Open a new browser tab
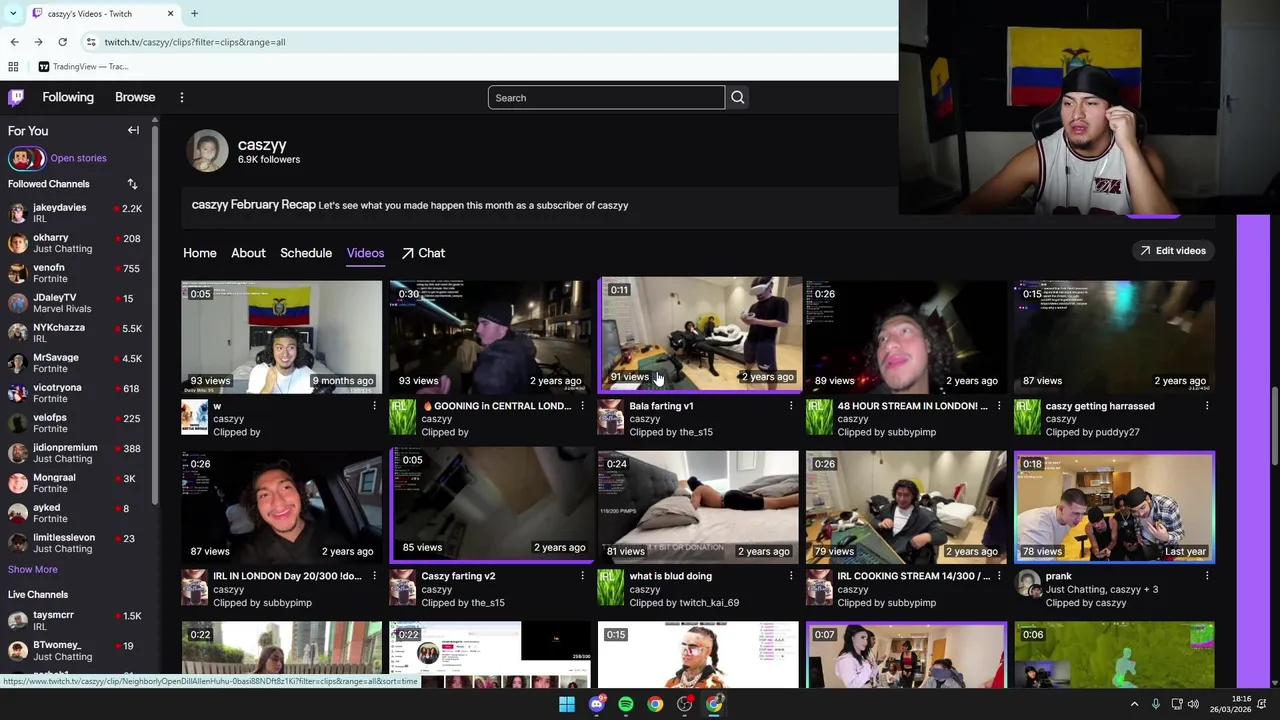The height and width of the screenshot is (720, 1280). [x=194, y=14]
